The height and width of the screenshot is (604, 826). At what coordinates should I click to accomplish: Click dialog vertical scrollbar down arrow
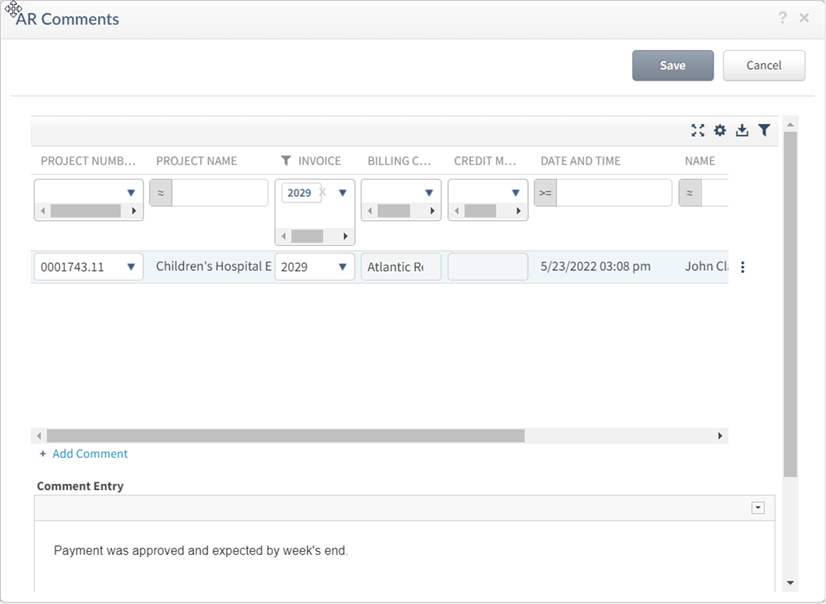(790, 582)
